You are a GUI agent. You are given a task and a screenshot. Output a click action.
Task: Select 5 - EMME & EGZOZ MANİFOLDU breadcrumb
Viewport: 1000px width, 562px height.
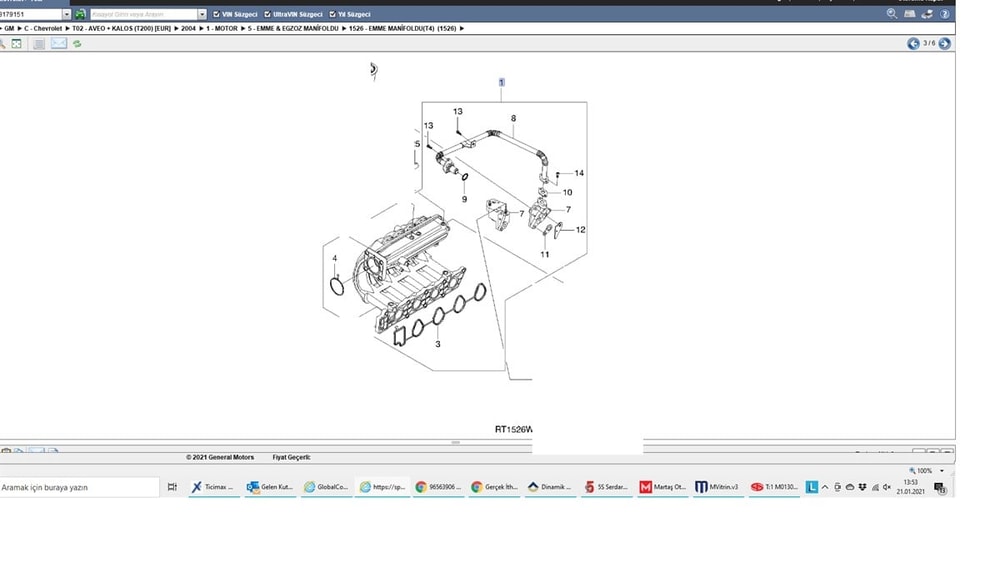pyautogui.click(x=293, y=28)
